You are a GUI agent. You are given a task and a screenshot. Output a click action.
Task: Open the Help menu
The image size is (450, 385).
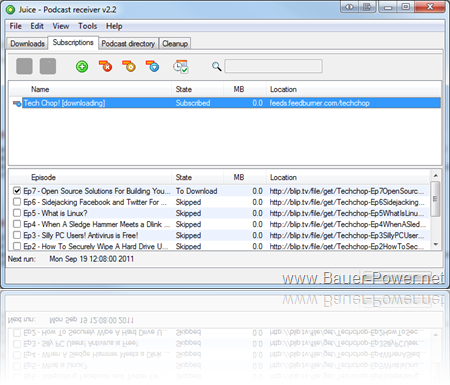114,26
